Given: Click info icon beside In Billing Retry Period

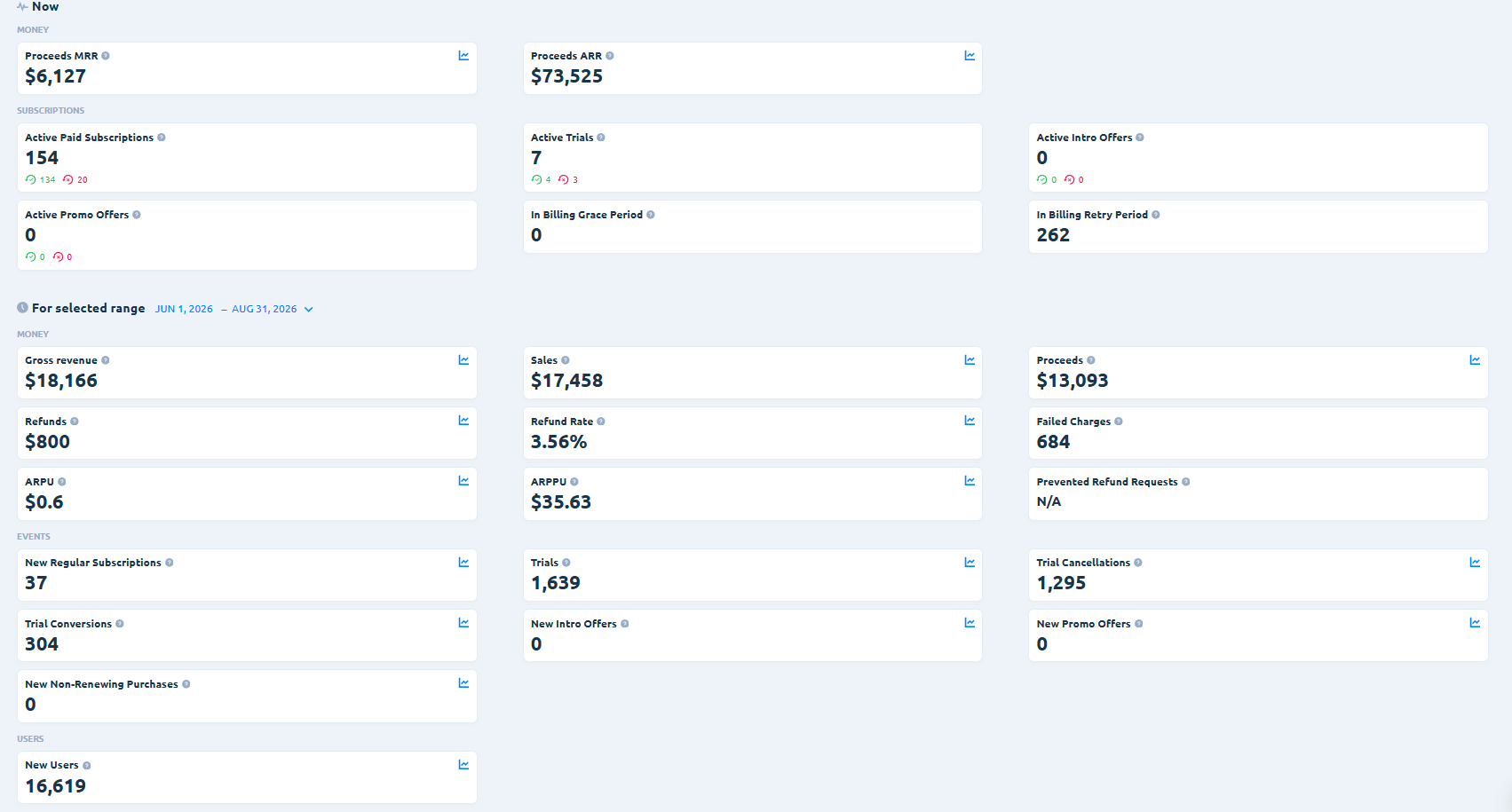Looking at the screenshot, I should 1156,215.
